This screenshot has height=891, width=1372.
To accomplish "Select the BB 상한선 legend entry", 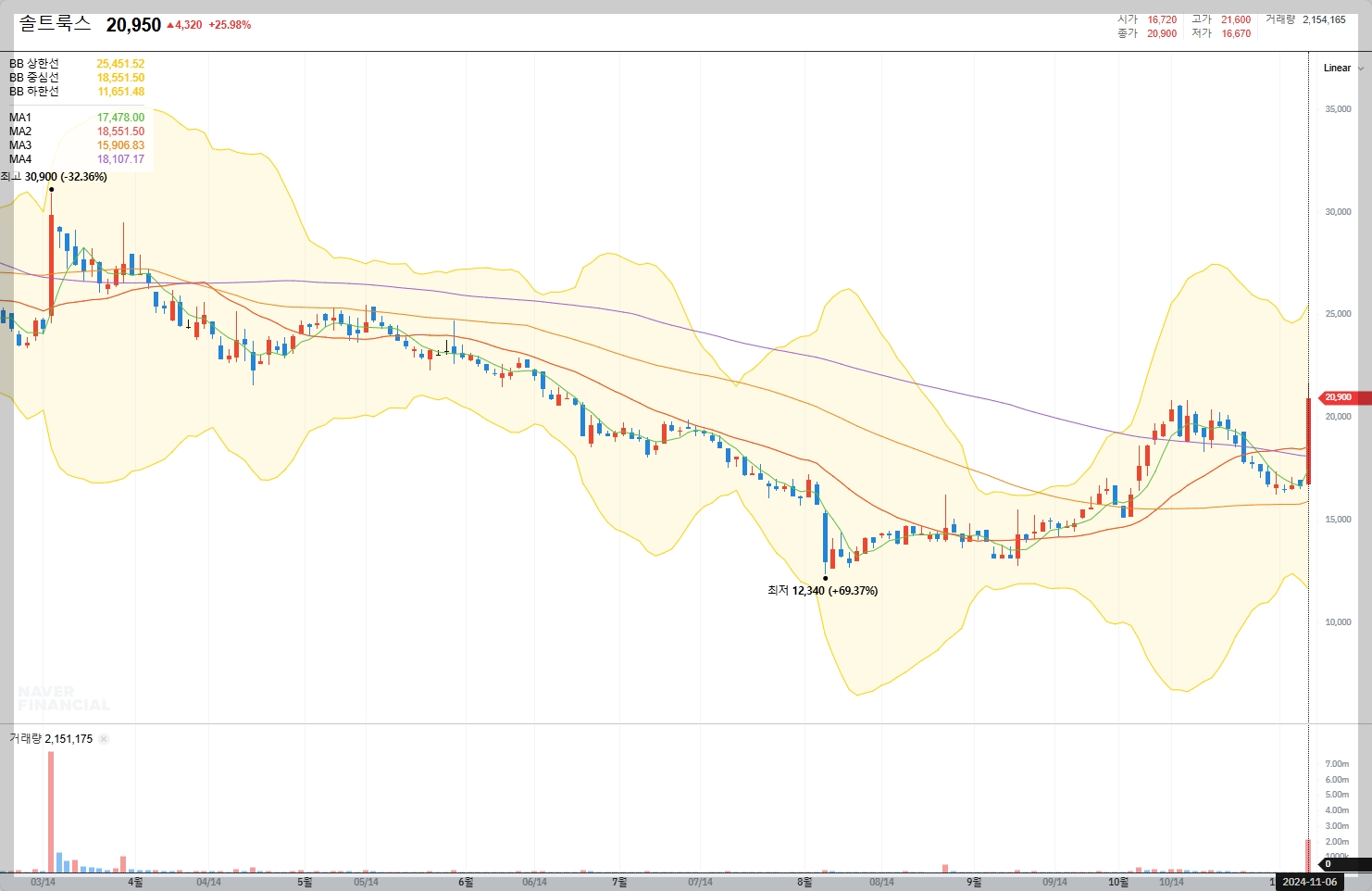I will [x=77, y=64].
